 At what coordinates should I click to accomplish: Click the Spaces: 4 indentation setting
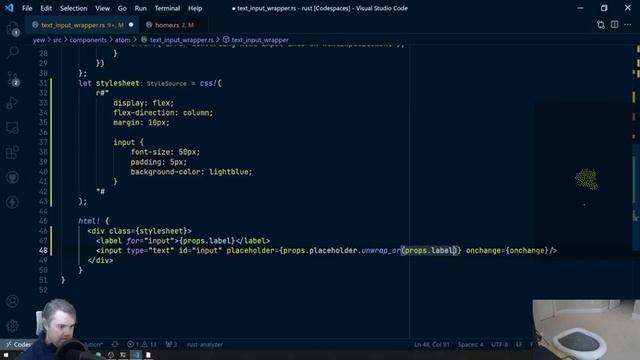point(470,344)
